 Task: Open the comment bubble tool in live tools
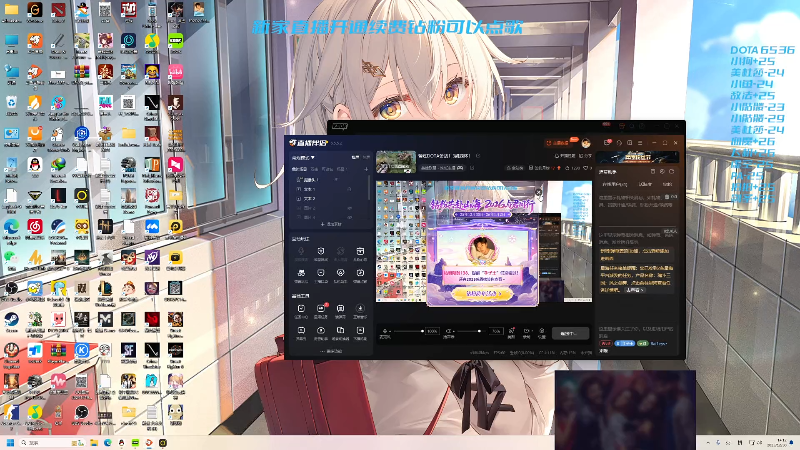tap(340, 308)
